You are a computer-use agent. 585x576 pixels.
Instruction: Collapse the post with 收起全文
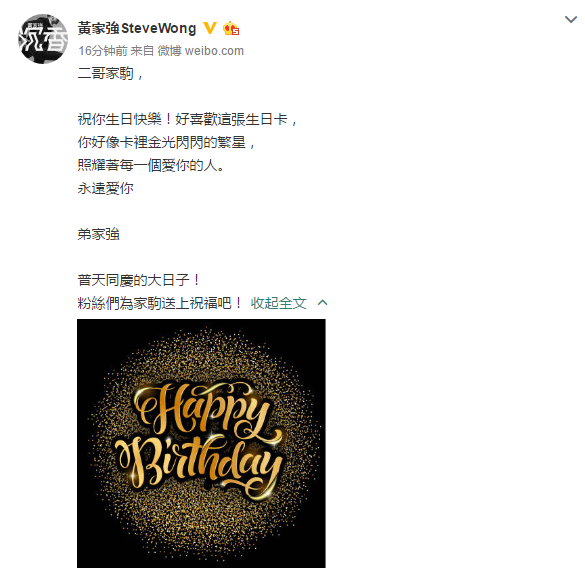(x=278, y=303)
